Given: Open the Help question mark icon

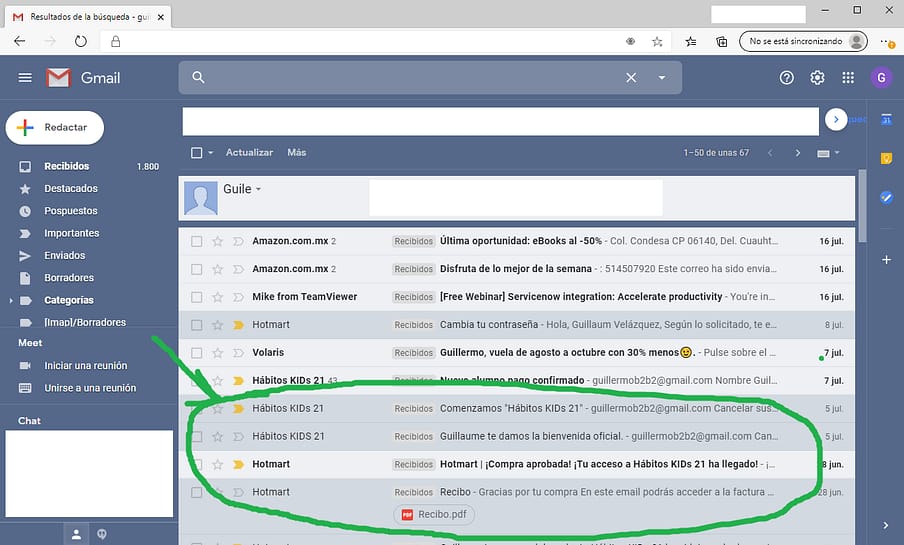Looking at the screenshot, I should [786, 77].
